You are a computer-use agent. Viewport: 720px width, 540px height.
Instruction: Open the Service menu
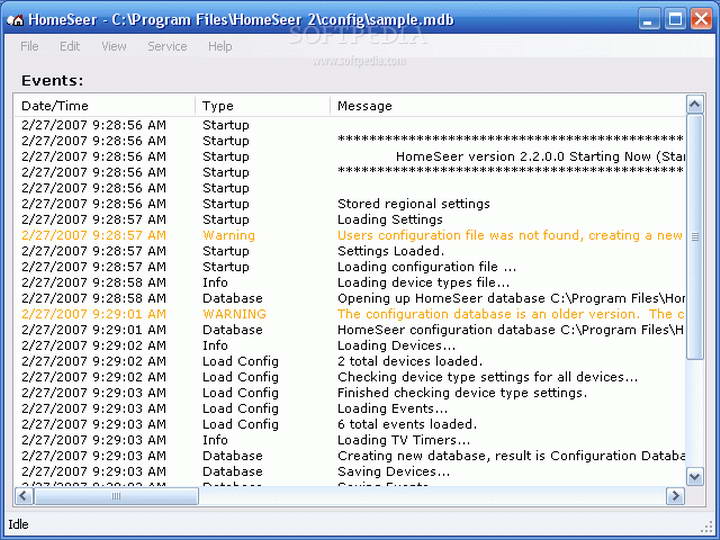pos(167,46)
